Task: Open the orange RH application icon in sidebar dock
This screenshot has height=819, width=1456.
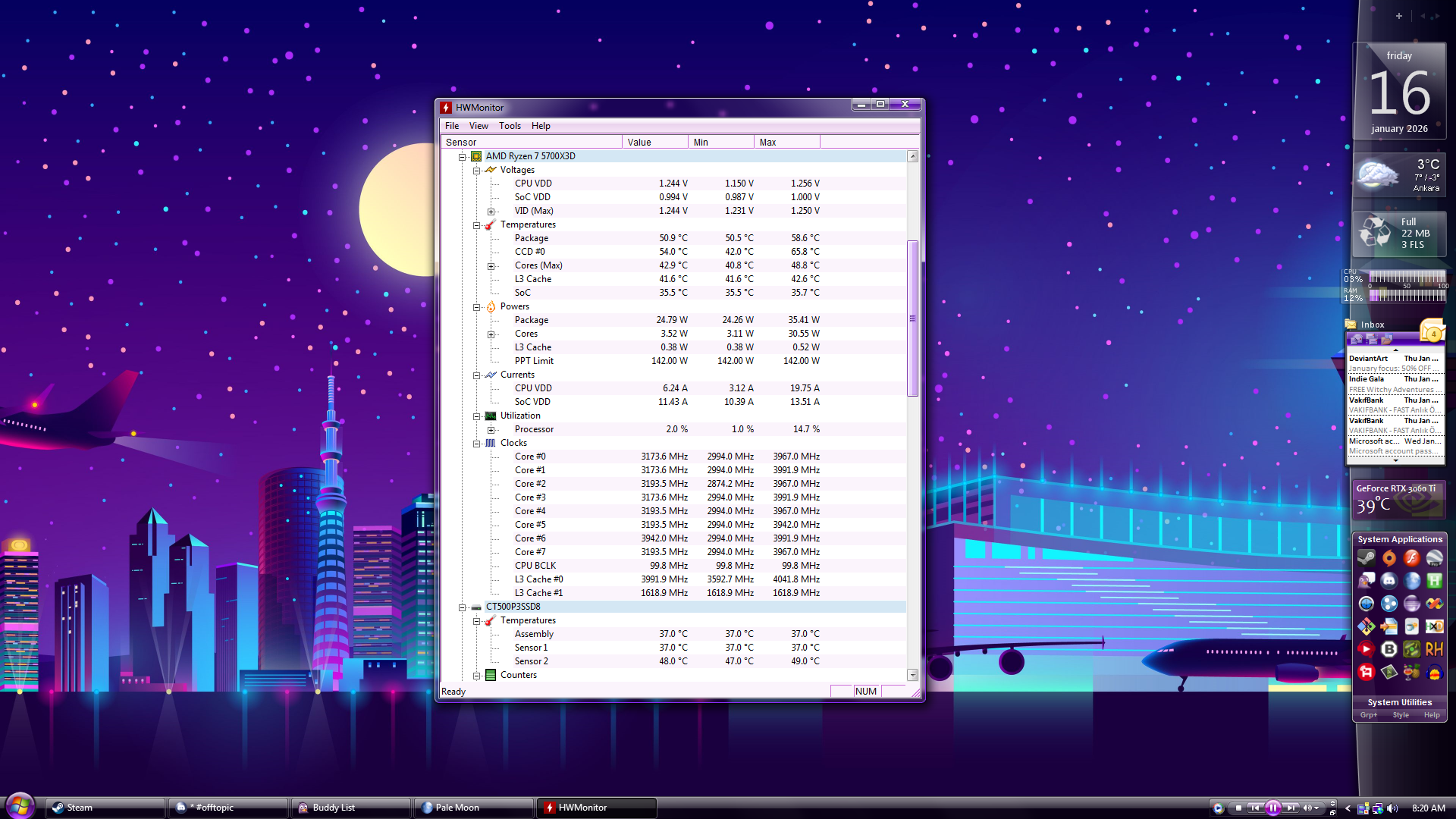Action: coord(1434,649)
